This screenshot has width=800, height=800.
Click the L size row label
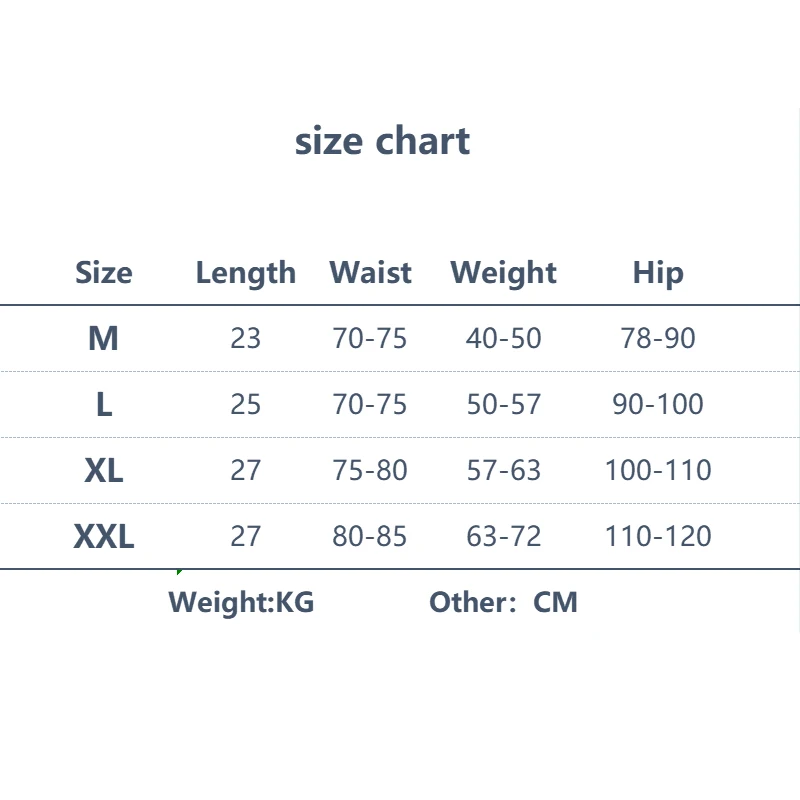[x=104, y=404]
